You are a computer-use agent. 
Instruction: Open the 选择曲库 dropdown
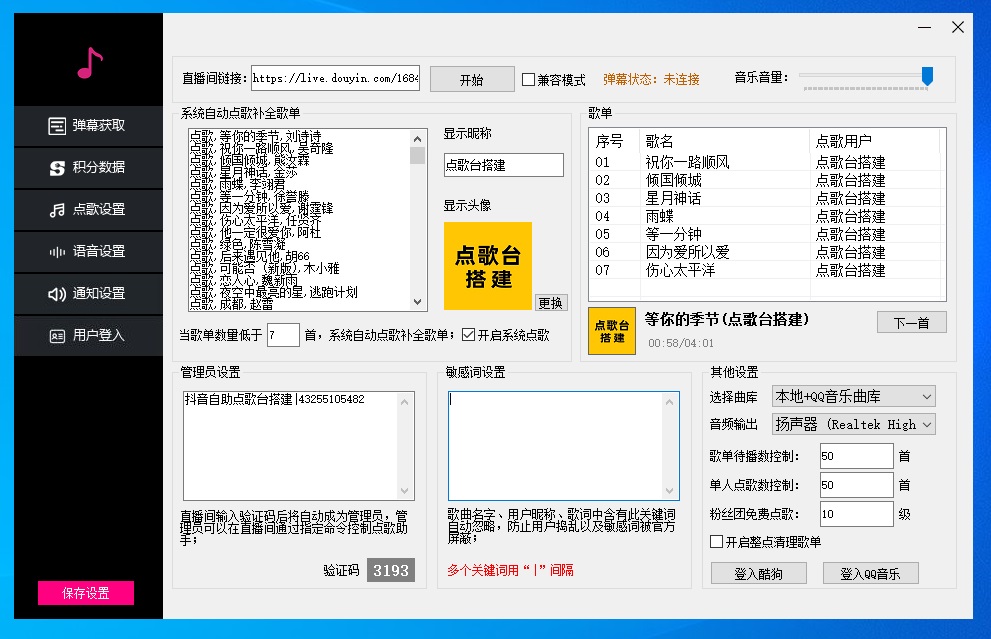(x=853, y=396)
